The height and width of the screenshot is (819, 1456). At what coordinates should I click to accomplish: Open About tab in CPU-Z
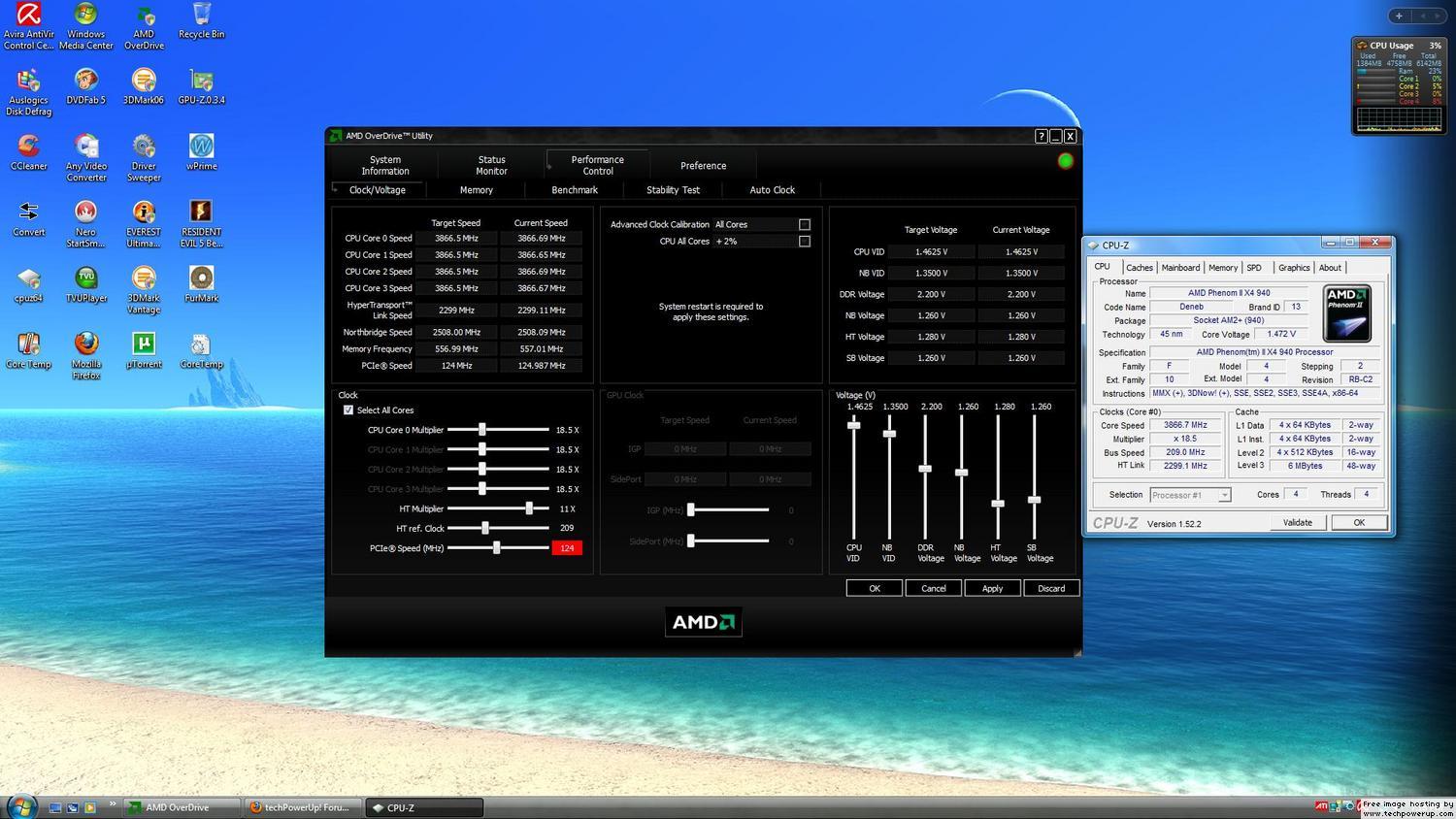coord(1330,268)
